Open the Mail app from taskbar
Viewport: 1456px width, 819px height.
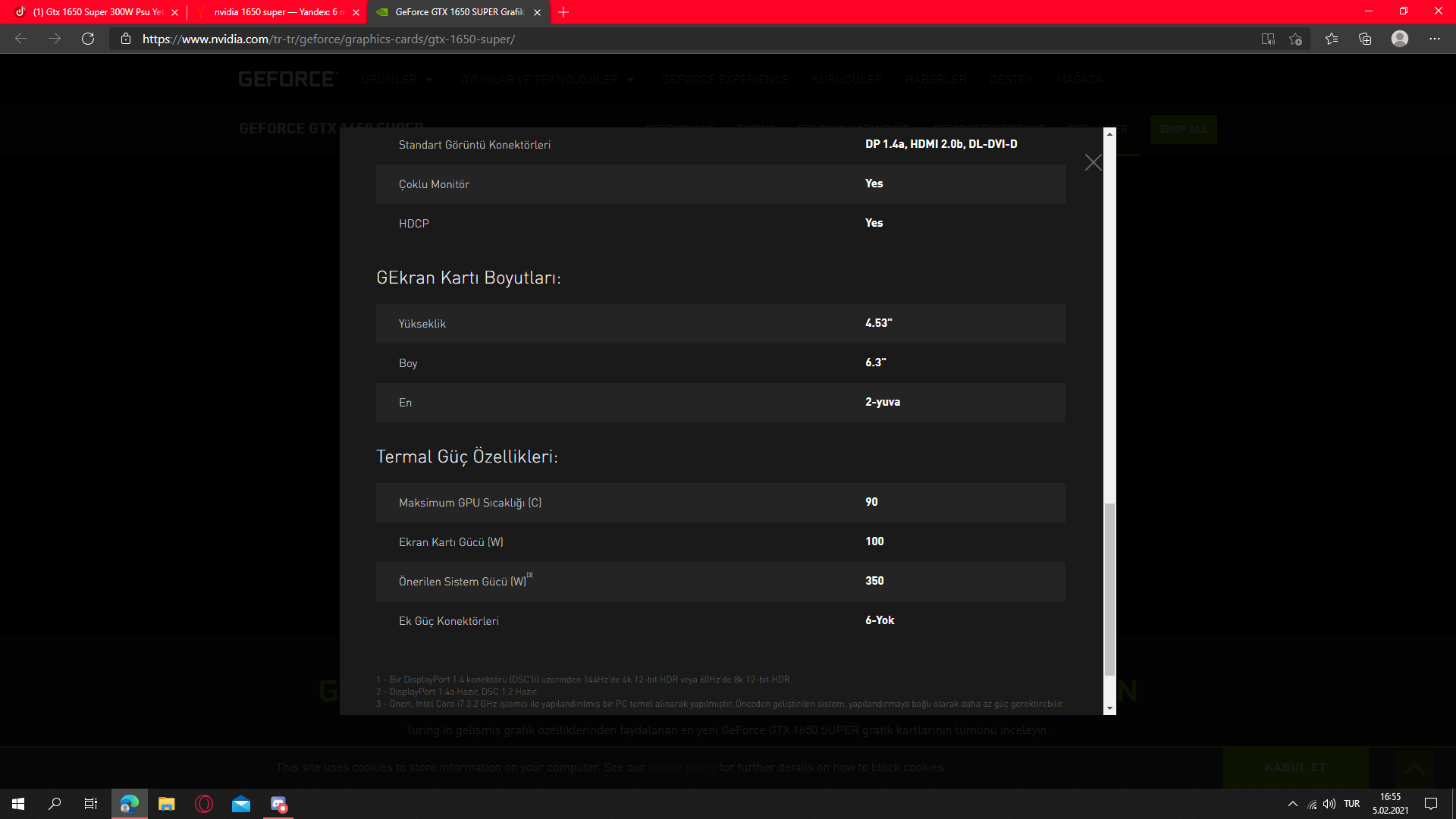pos(241,804)
